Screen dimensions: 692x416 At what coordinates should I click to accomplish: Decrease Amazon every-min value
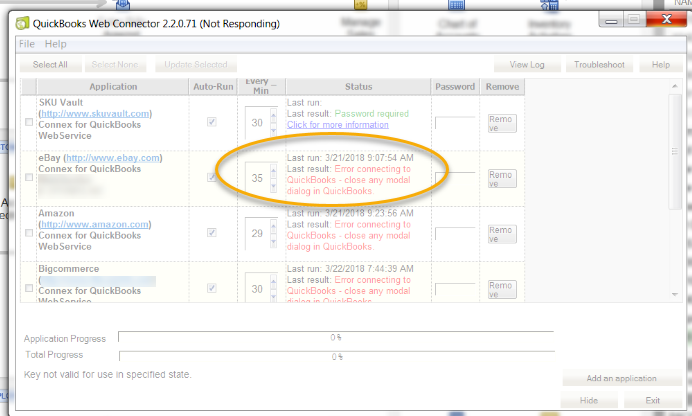coord(274,242)
